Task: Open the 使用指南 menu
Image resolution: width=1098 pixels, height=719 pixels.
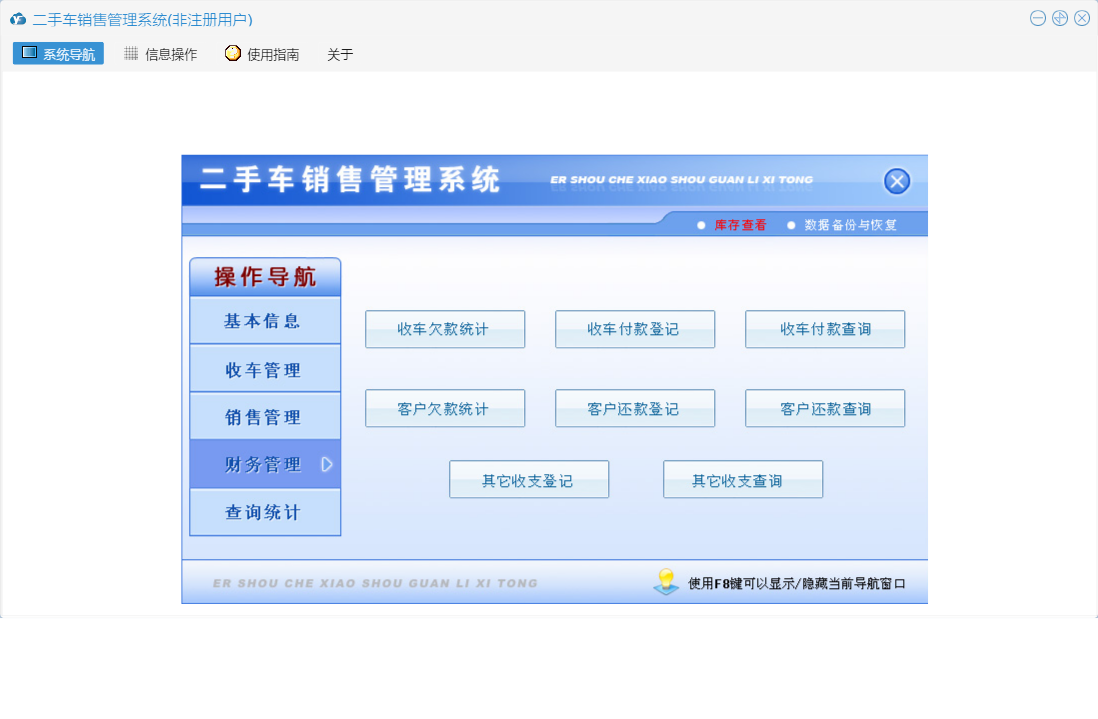Action: pyautogui.click(x=263, y=54)
